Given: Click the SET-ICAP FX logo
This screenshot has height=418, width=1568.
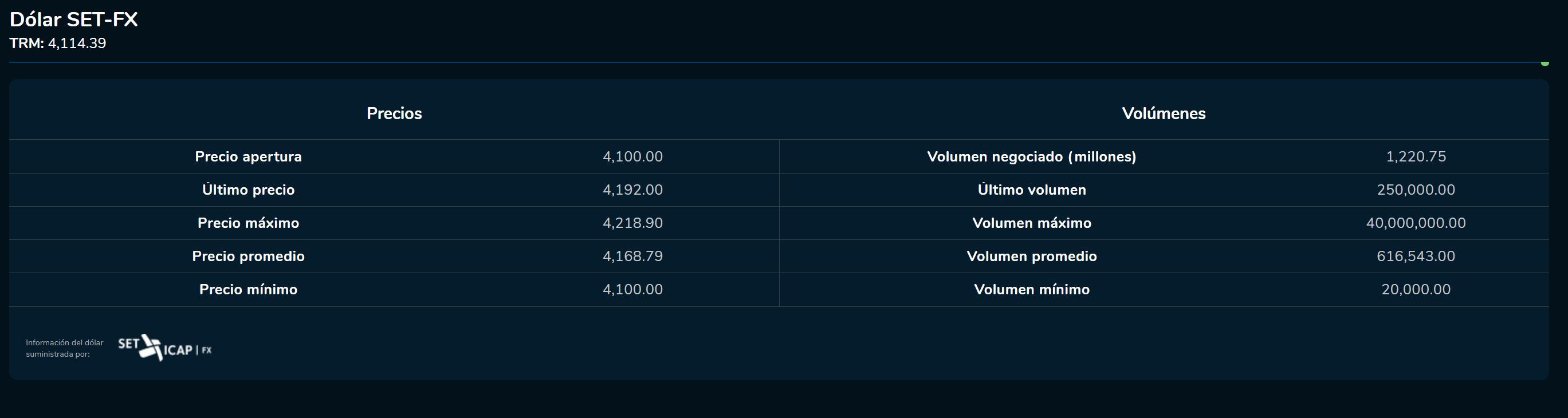Looking at the screenshot, I should point(164,348).
